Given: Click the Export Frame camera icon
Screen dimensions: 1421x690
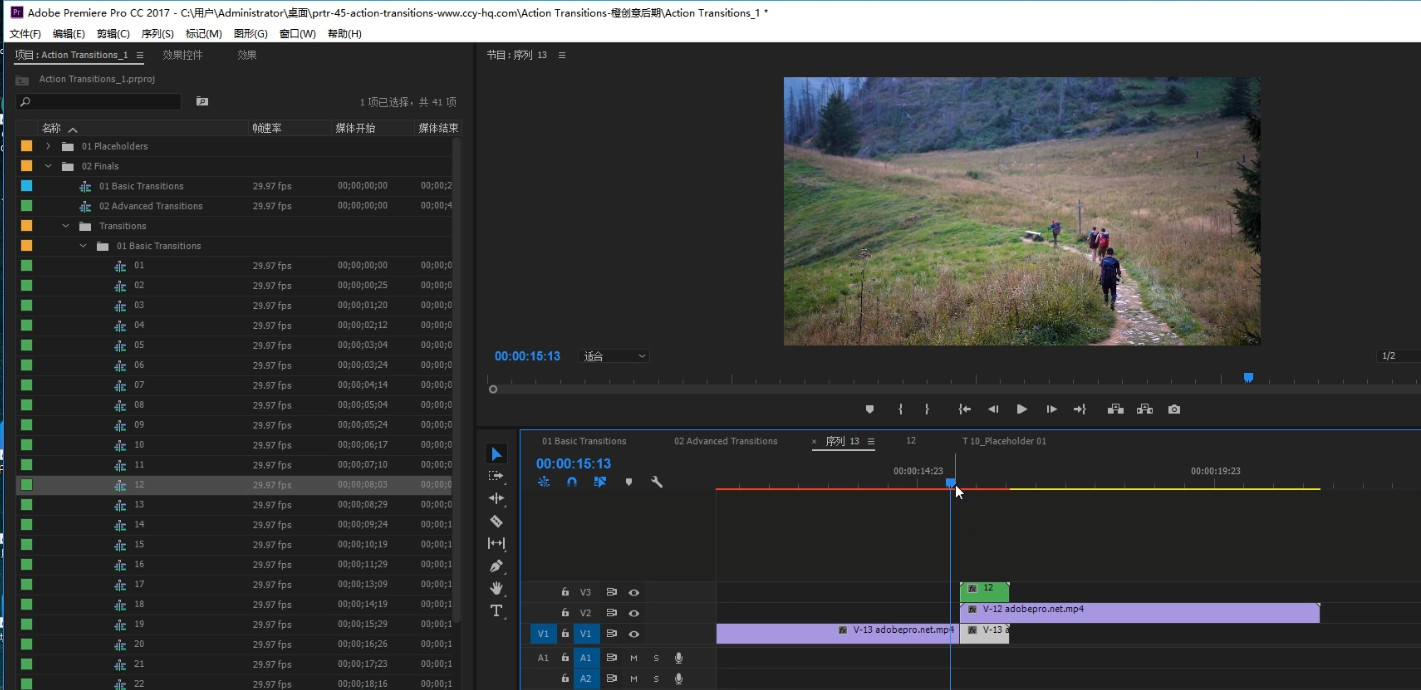Looking at the screenshot, I should pyautogui.click(x=1174, y=409).
